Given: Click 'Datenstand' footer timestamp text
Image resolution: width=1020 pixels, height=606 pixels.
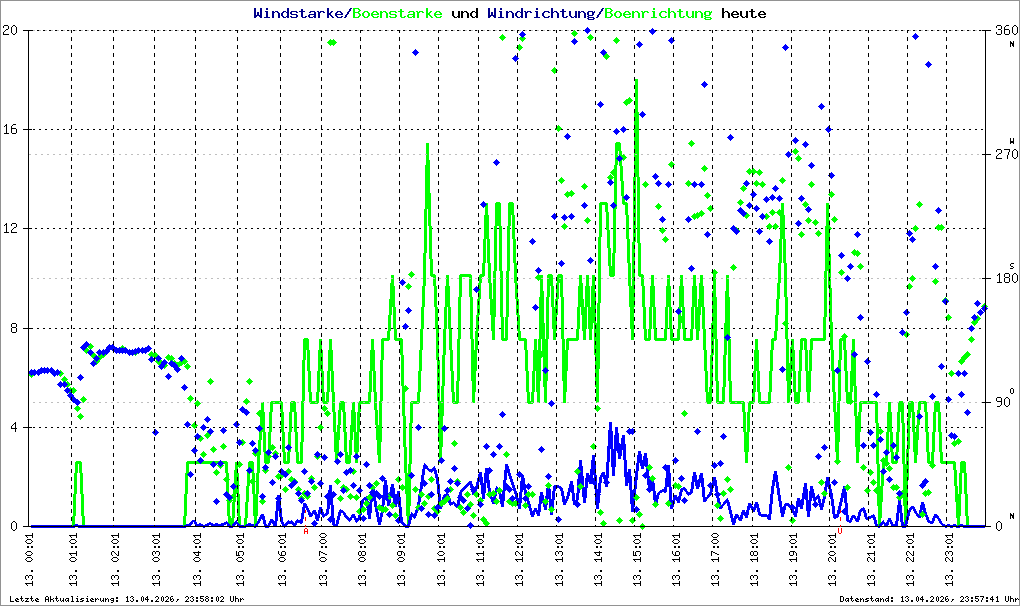Looking at the screenshot, I should pyautogui.click(x=928, y=599).
